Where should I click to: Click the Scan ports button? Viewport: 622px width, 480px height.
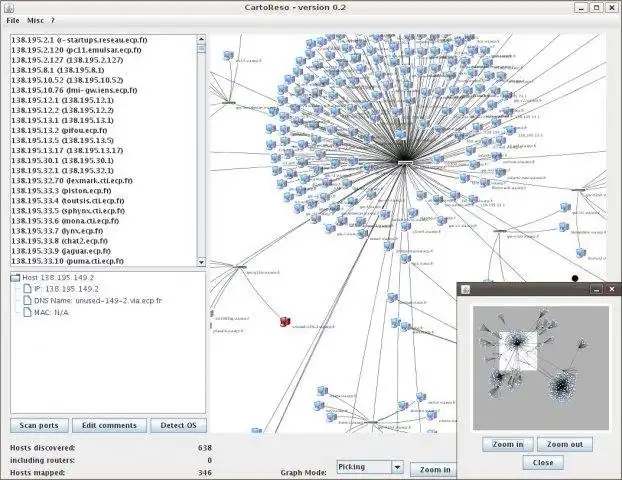[x=39, y=425]
